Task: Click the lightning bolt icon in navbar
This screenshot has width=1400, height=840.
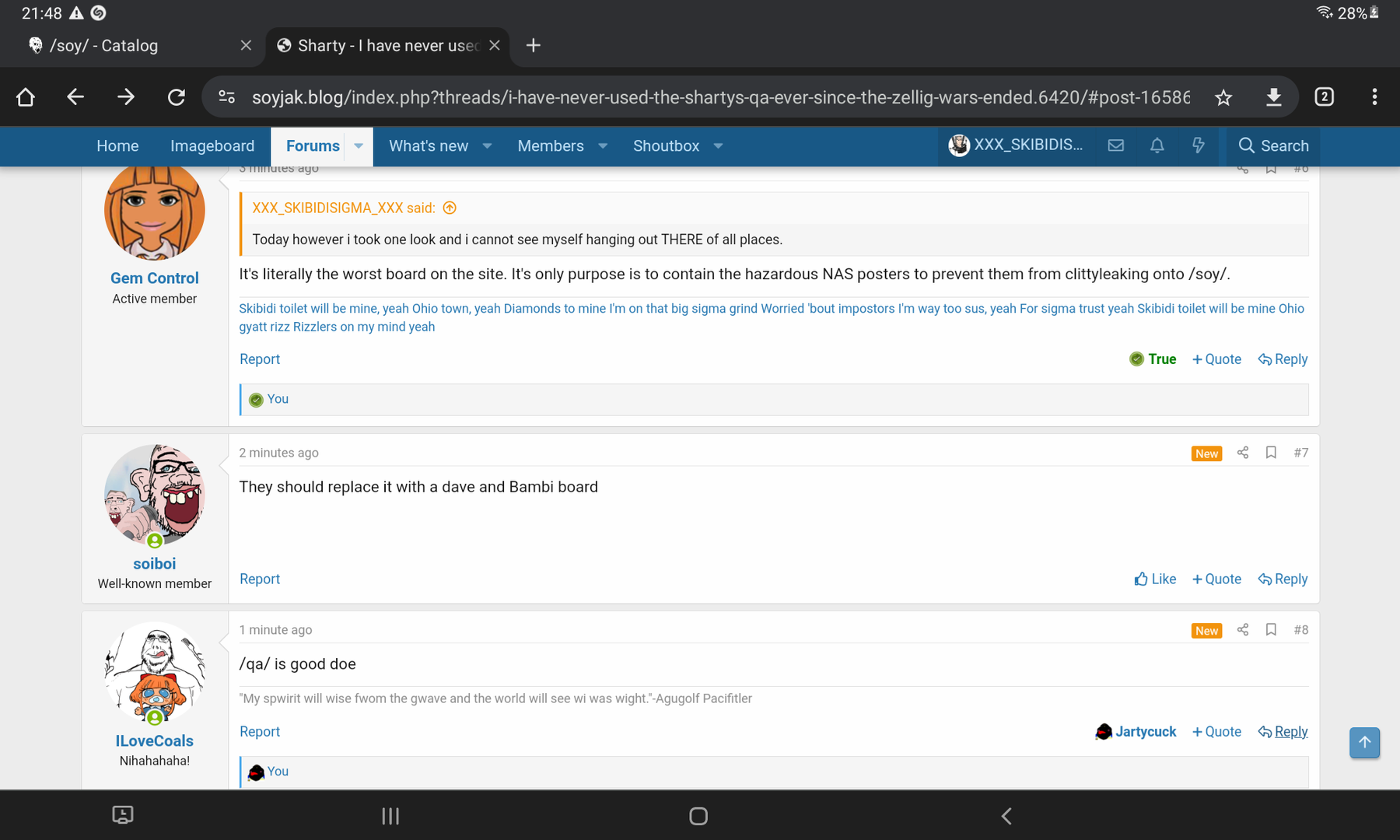Action: [1199, 145]
